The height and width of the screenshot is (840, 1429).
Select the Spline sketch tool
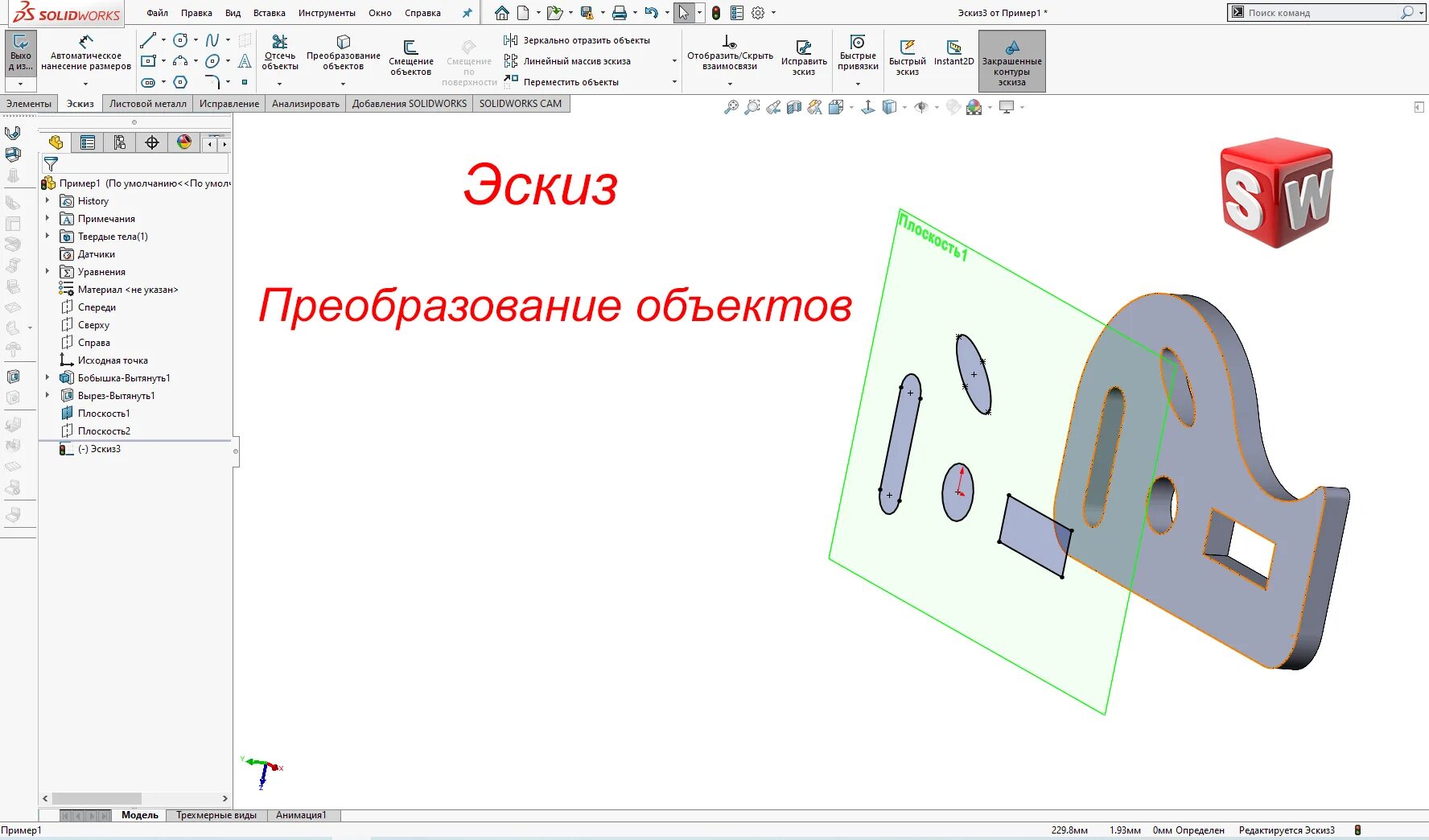pos(212,40)
